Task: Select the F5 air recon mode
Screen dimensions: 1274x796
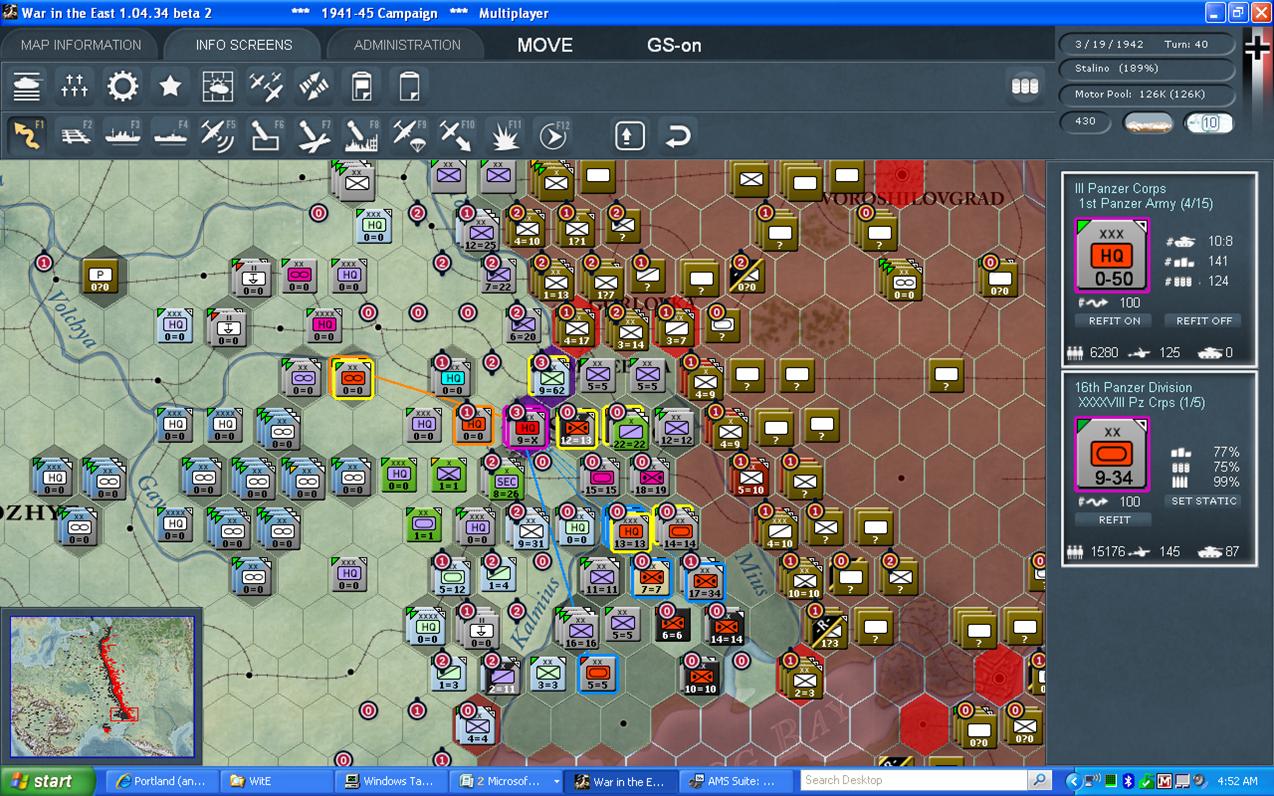Action: coord(218,135)
